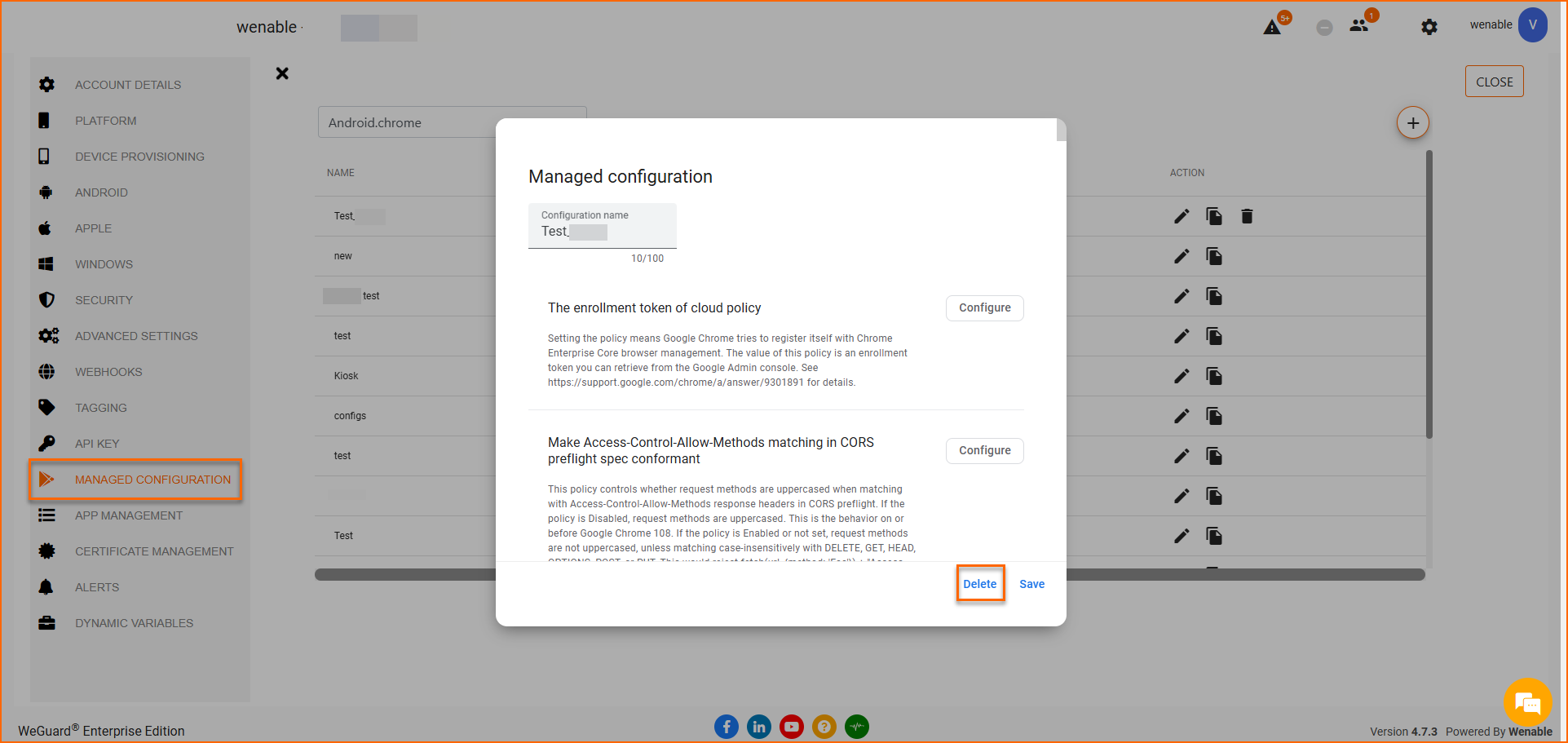Configure the enrollment token of cloud policy

click(985, 308)
